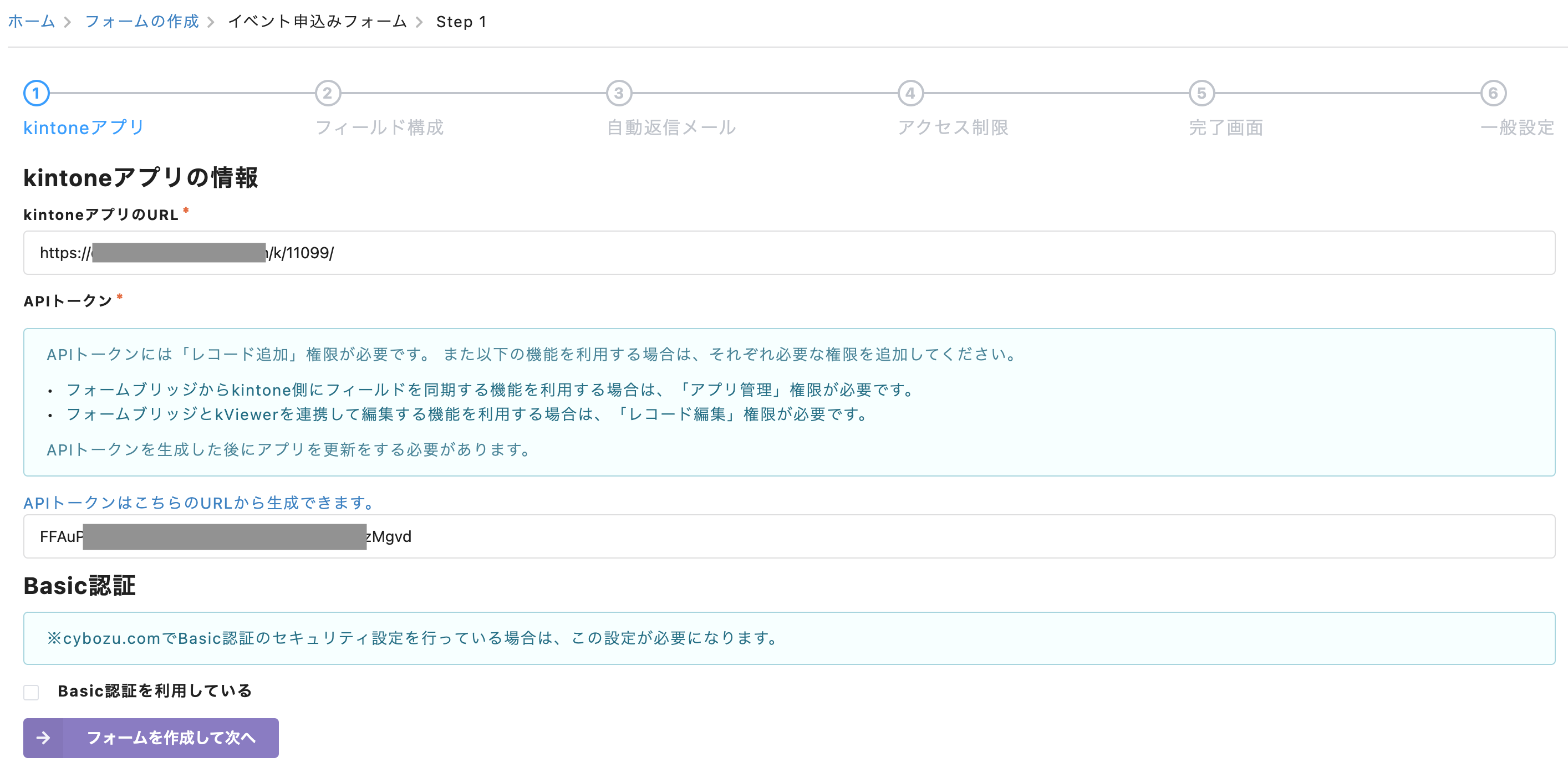Click the イベント申込みフォーム breadcrumb text
Screen dimensions: 1568x768
(317, 22)
